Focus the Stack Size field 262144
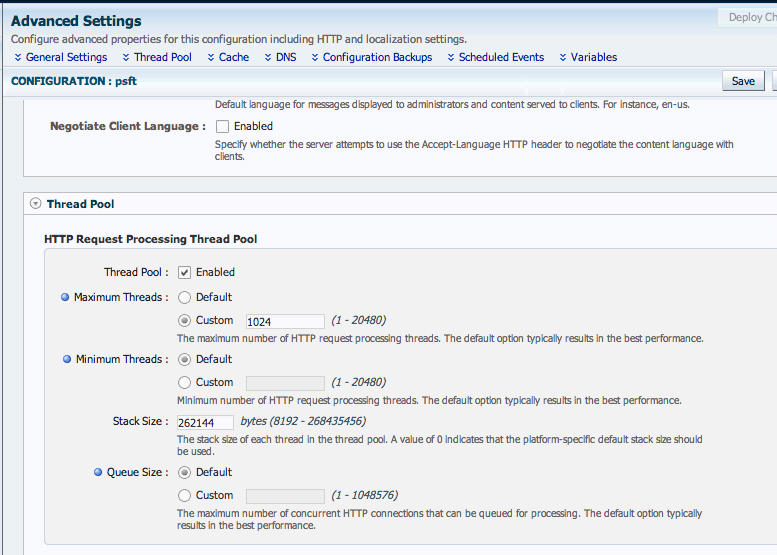The height and width of the screenshot is (555, 777). point(205,422)
